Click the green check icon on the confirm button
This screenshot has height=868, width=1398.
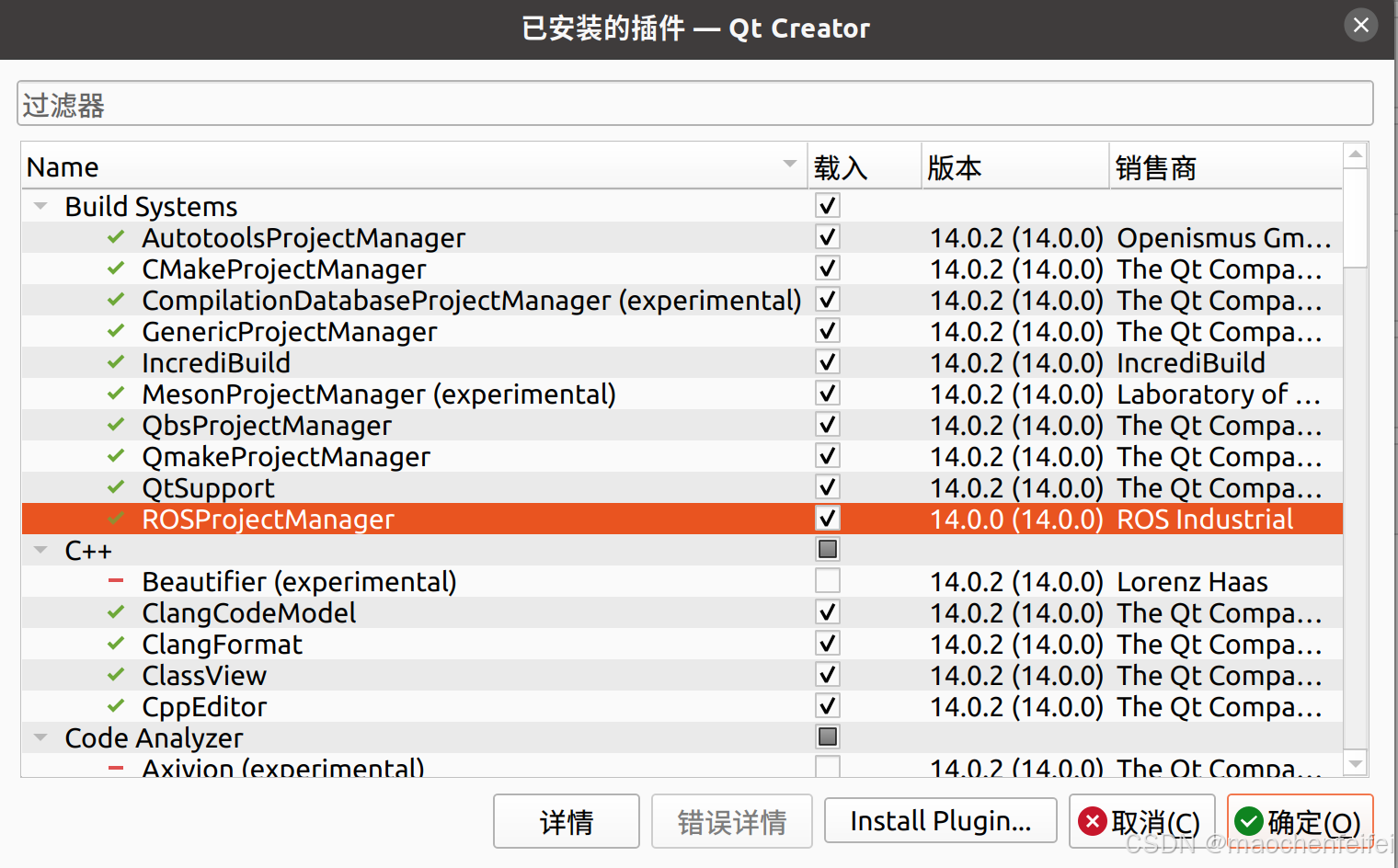[1250, 821]
